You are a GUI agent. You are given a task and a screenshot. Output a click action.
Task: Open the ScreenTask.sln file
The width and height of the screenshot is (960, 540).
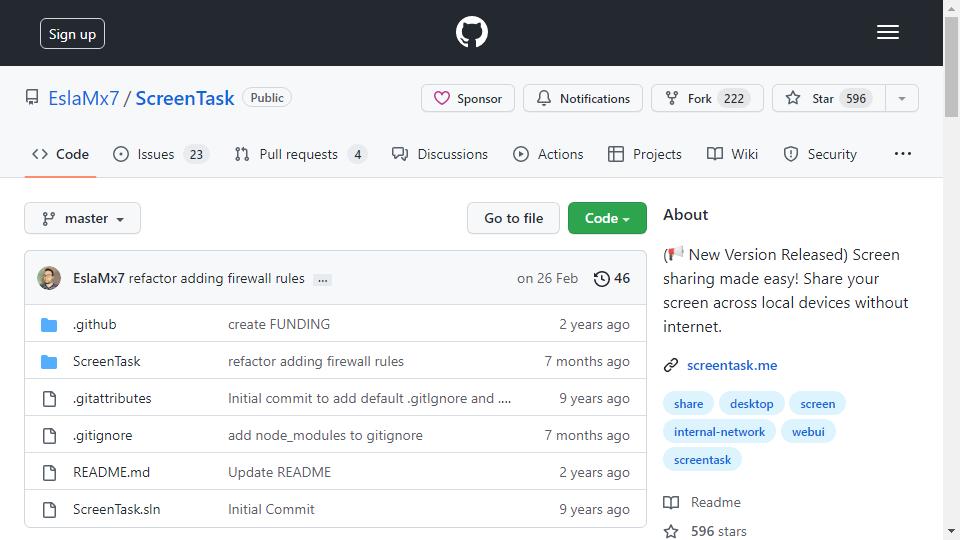coord(116,509)
